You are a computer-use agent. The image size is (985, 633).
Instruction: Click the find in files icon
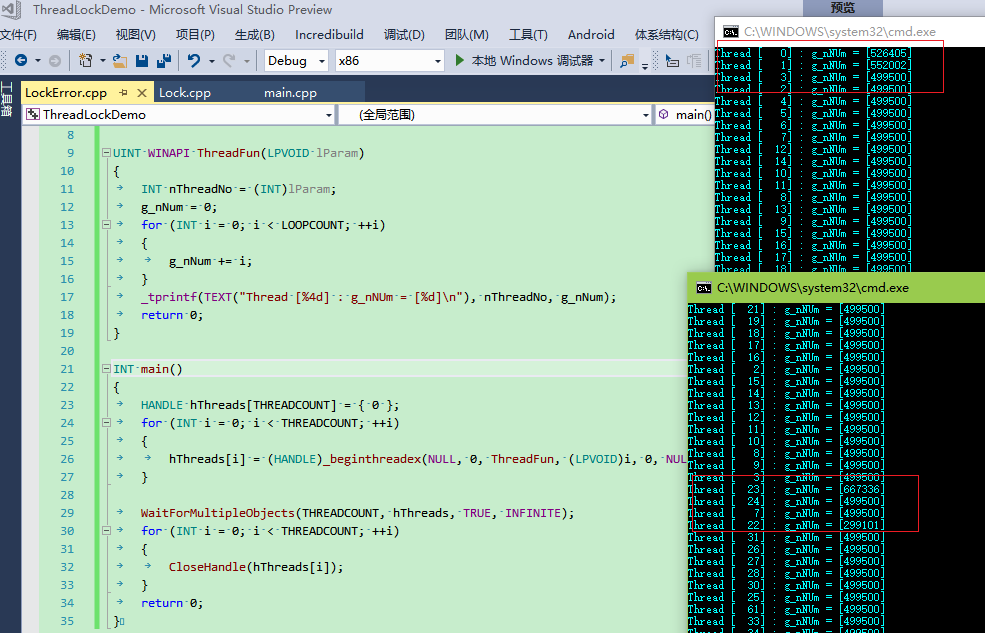point(627,61)
